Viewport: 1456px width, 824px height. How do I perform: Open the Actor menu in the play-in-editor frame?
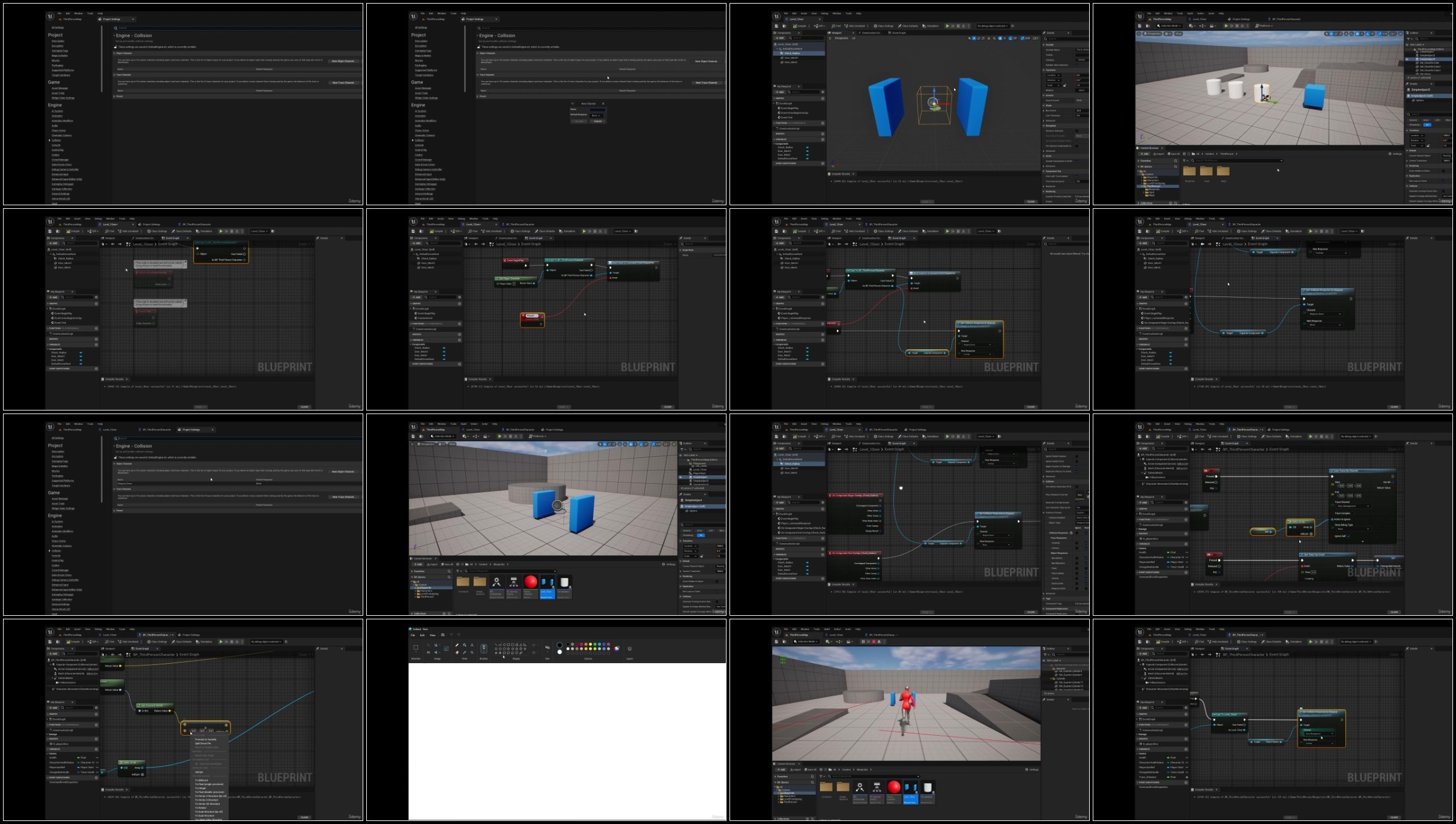coord(848,630)
